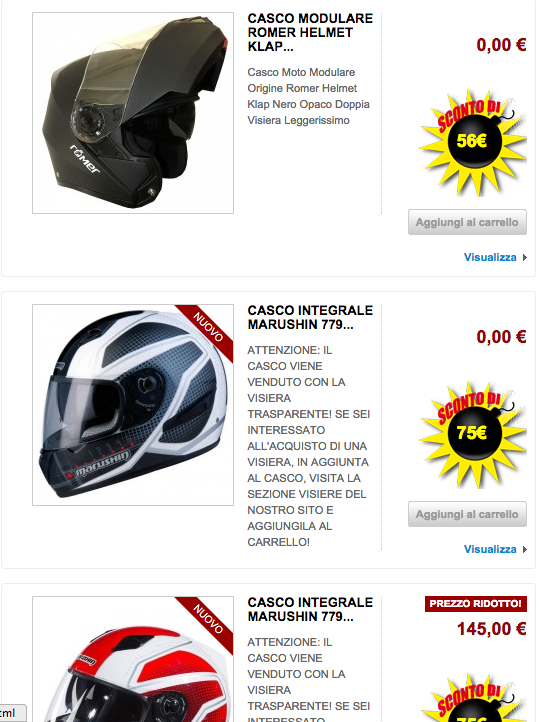539x722 pixels.
Task: Open the second Casco Integrale Marushin 779 title
Action: pyautogui.click(x=310, y=318)
